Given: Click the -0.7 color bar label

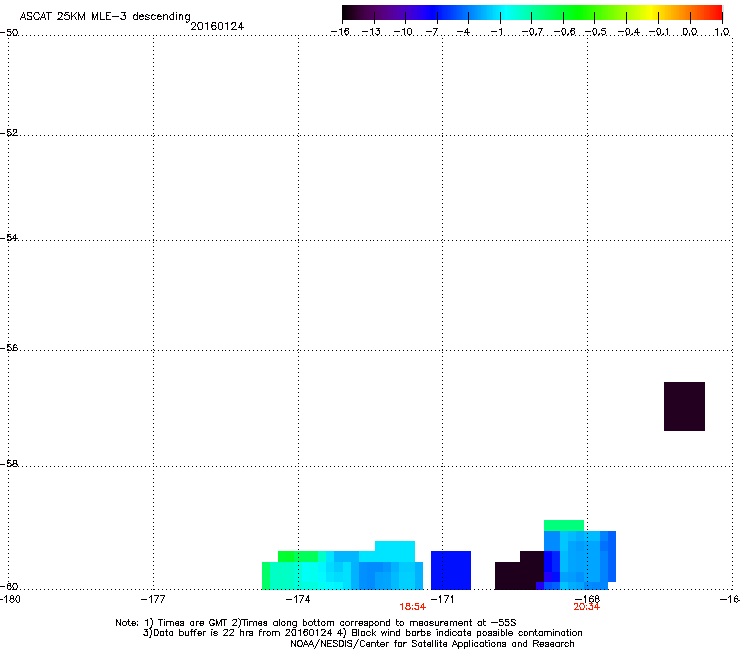Looking at the screenshot, I should 532,32.
